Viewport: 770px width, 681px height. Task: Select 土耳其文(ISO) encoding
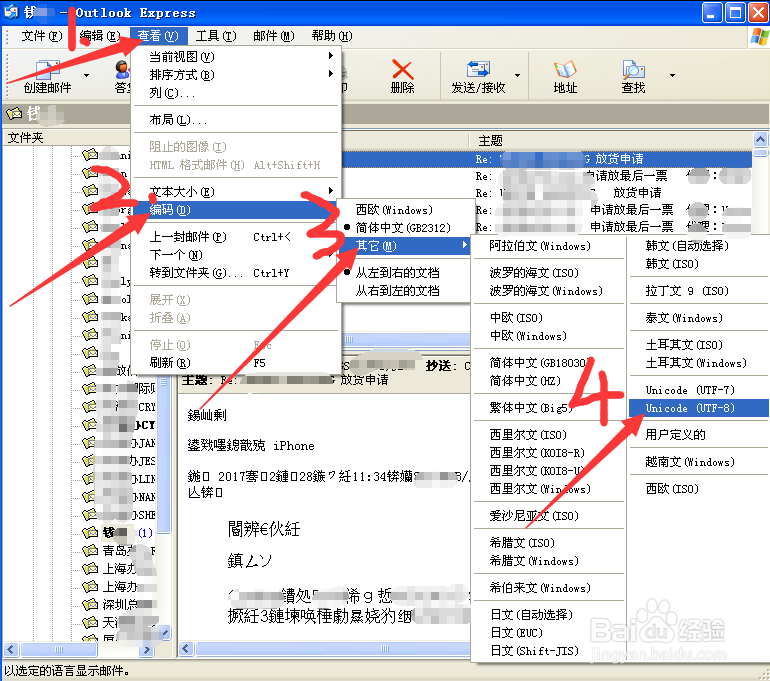coord(698,345)
